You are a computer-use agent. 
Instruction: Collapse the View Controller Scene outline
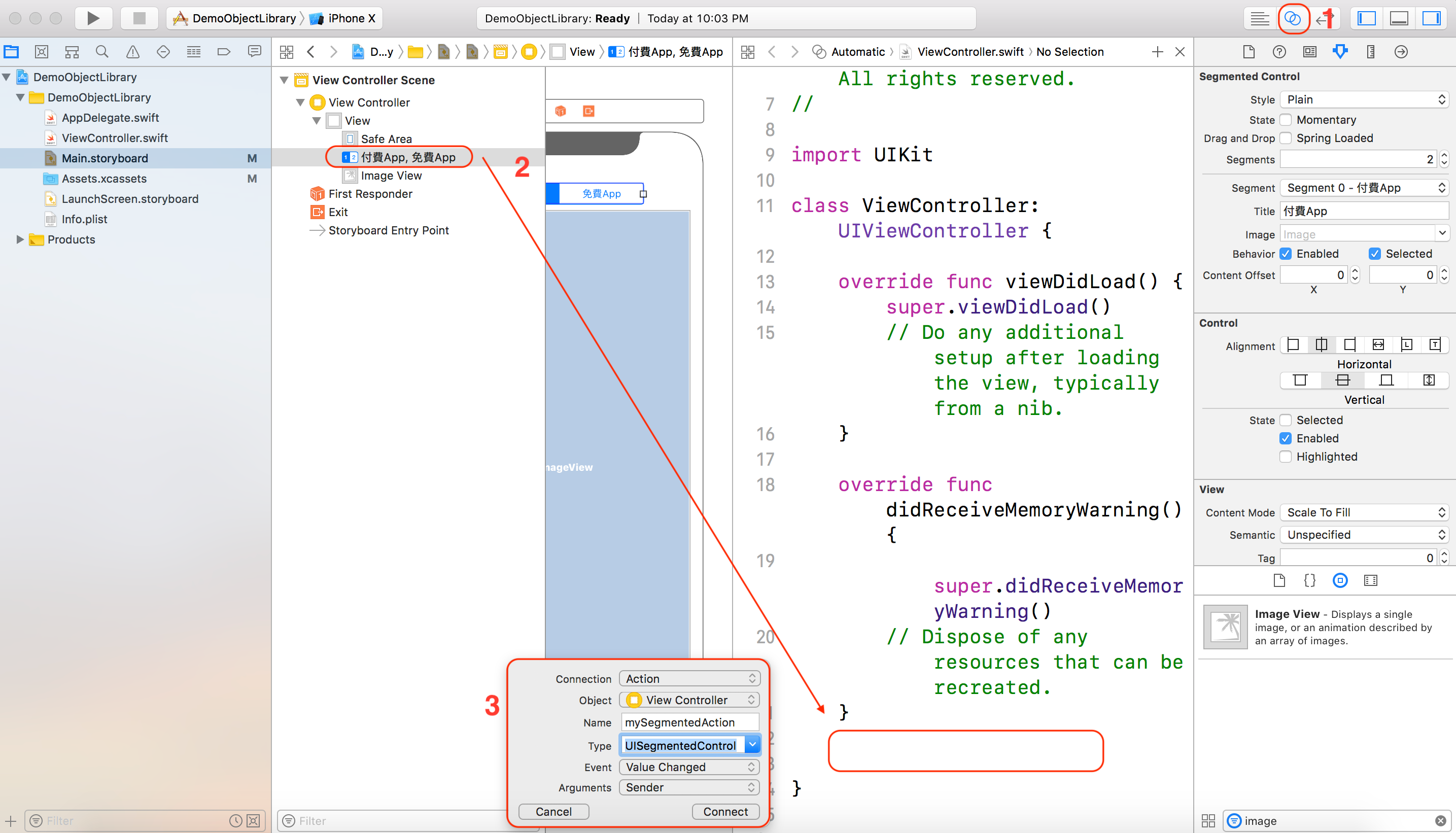pos(284,80)
